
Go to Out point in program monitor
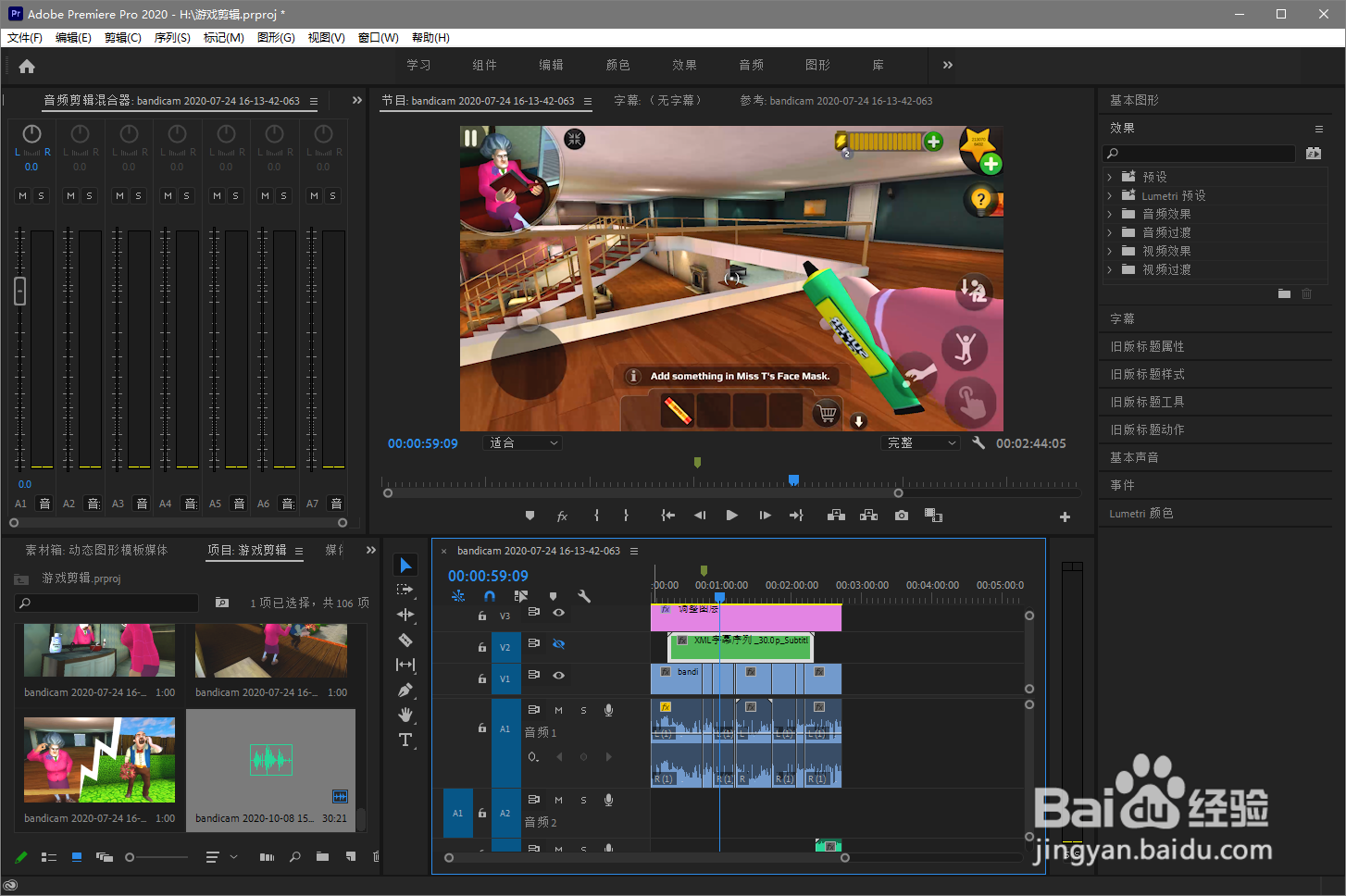(x=796, y=516)
